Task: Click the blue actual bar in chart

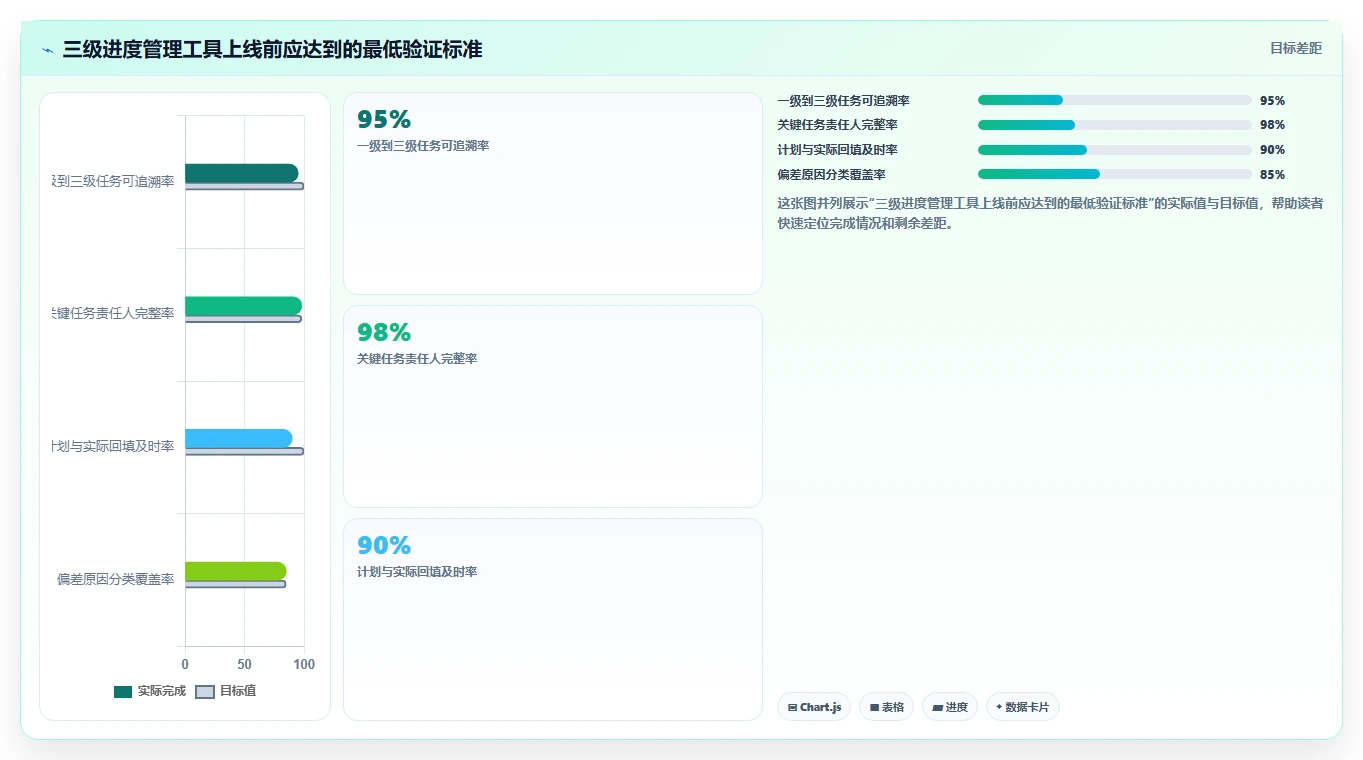Action: click(238, 438)
